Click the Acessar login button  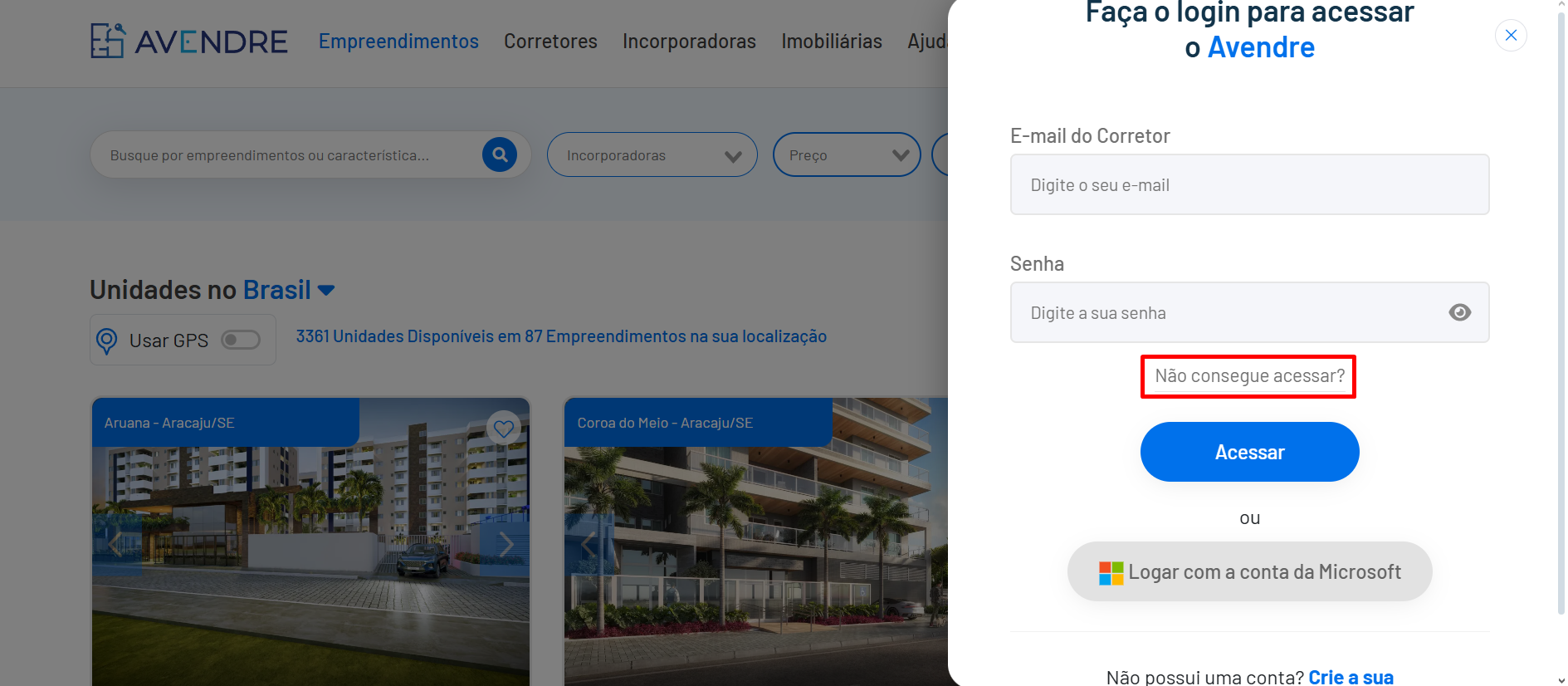click(1249, 452)
